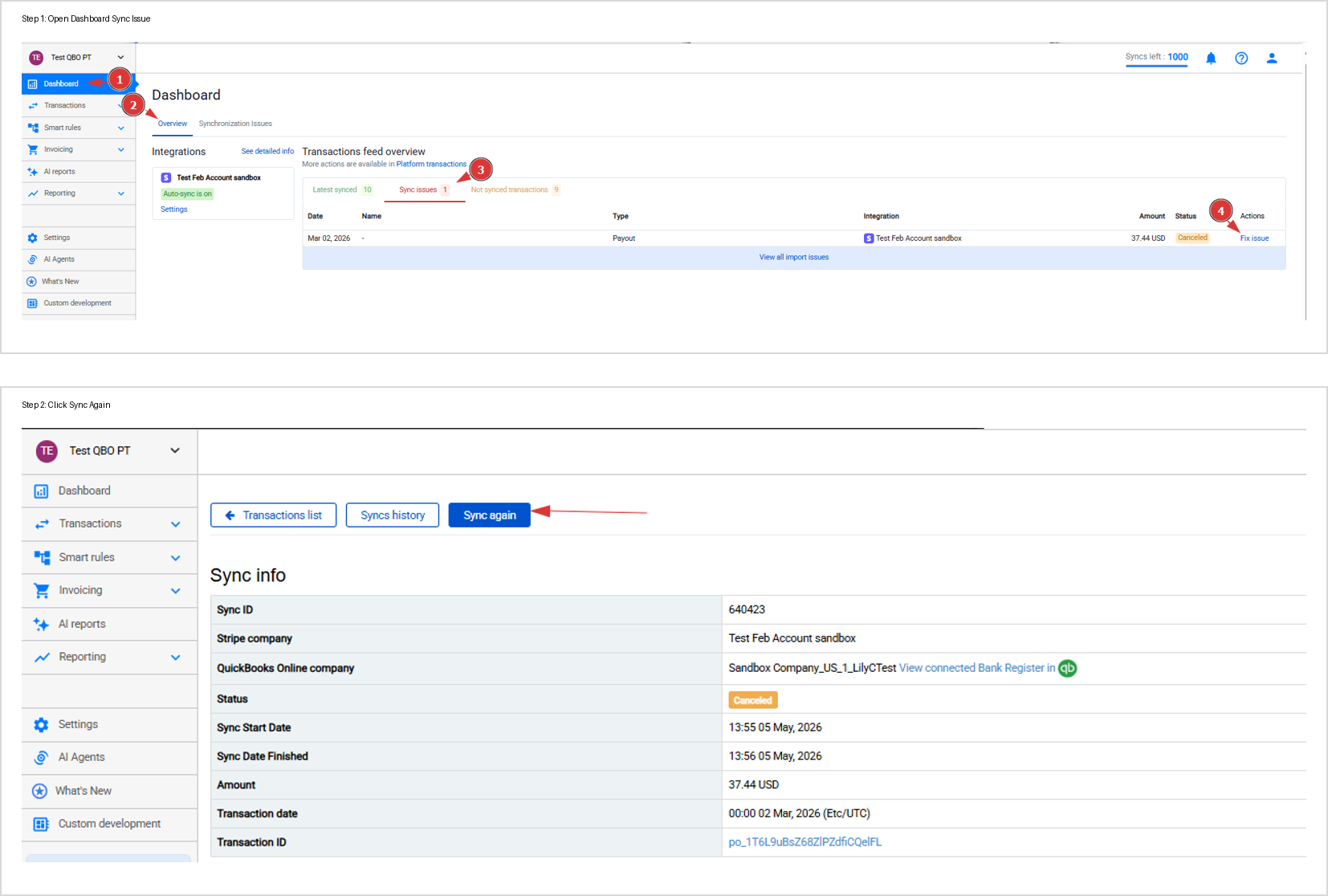This screenshot has height=896, width=1328.
Task: Open the help question mark icon in Step 1
Action: [x=1241, y=58]
